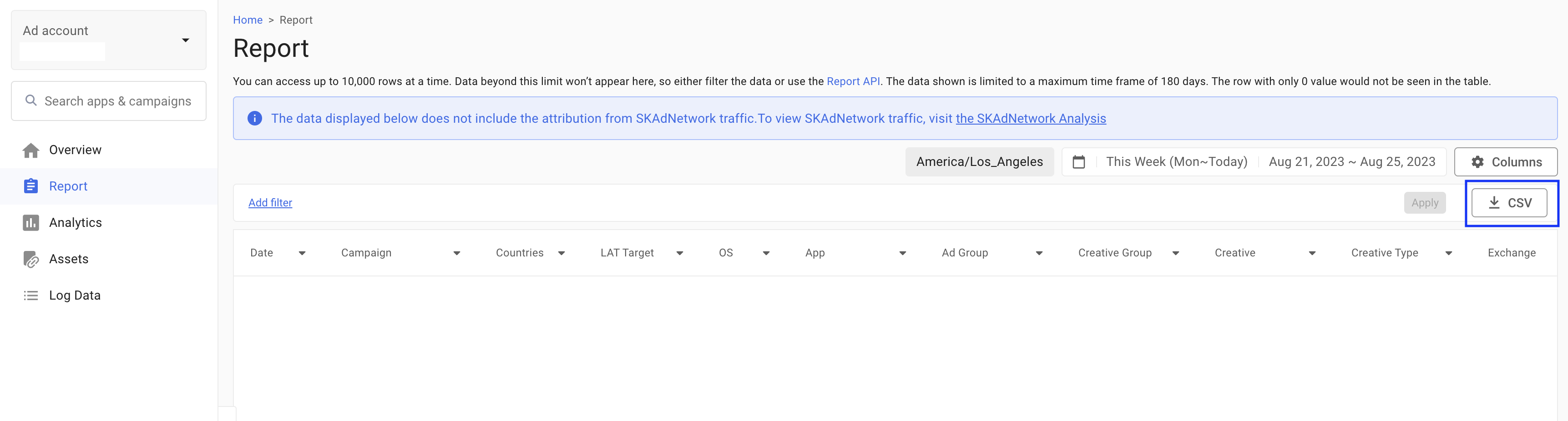Viewport: 1568px width, 421px height.
Task: Expand the OS column dropdown
Action: [766, 253]
